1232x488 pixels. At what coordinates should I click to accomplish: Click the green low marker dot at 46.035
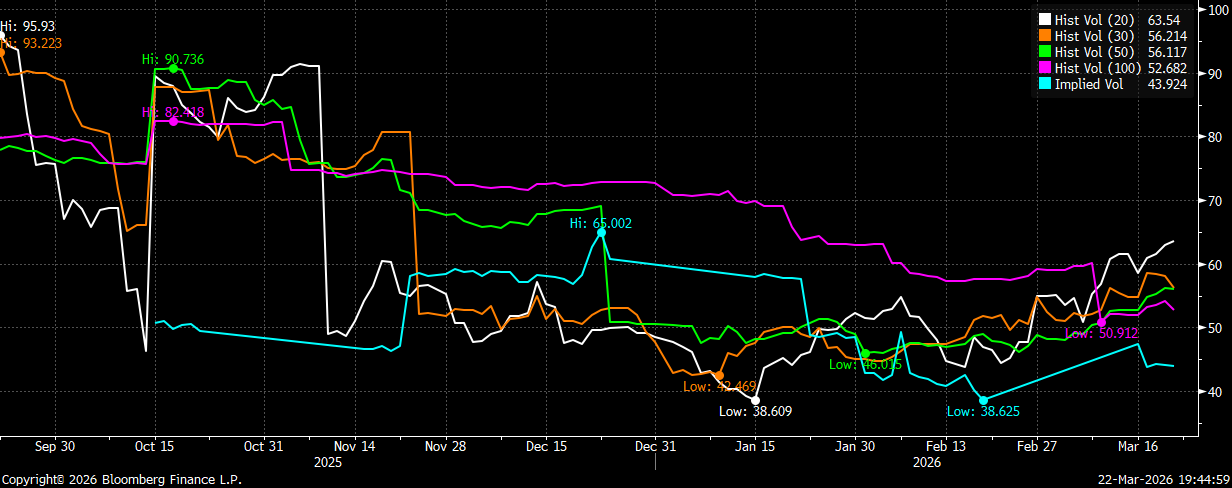(865, 353)
